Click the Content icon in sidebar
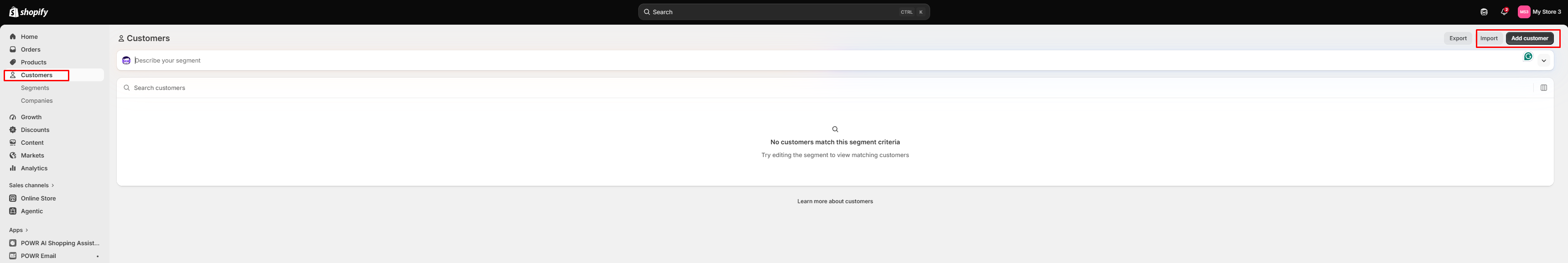Image resolution: width=1568 pixels, height=263 pixels. tap(13, 143)
